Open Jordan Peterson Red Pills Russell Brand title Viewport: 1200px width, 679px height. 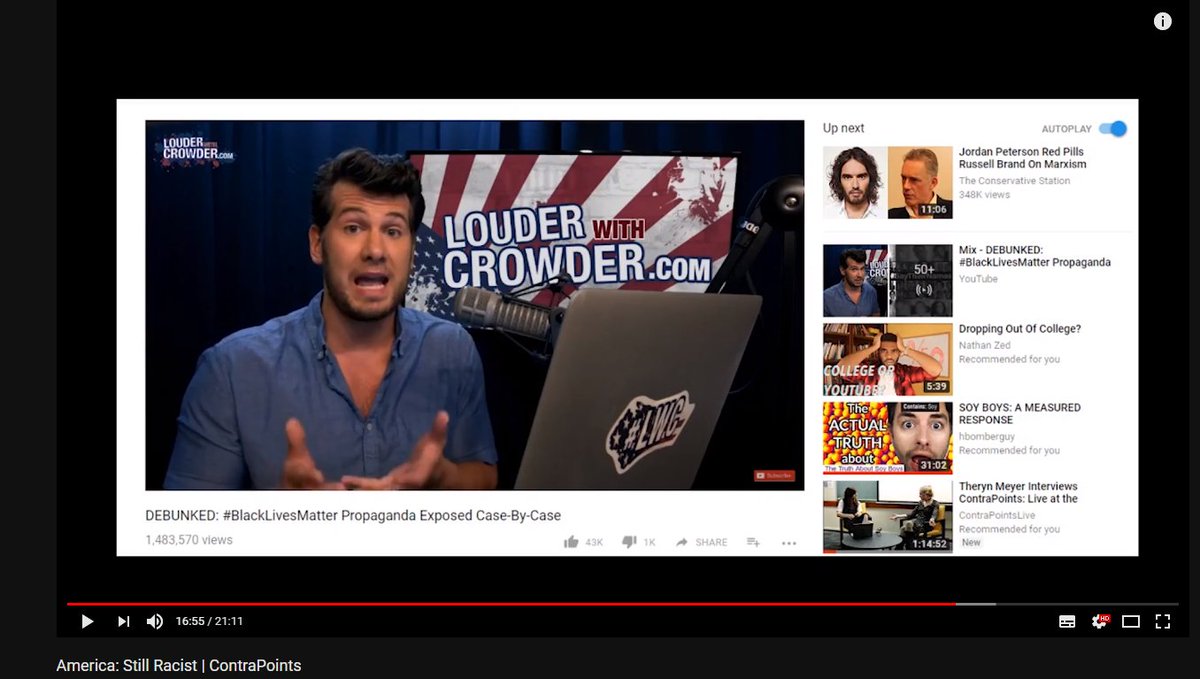click(x=1022, y=158)
